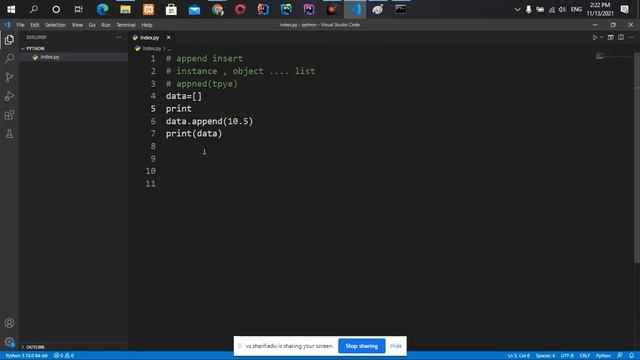Open File Explorer from taskbar
The height and width of the screenshot is (360, 640).
point(125,9)
